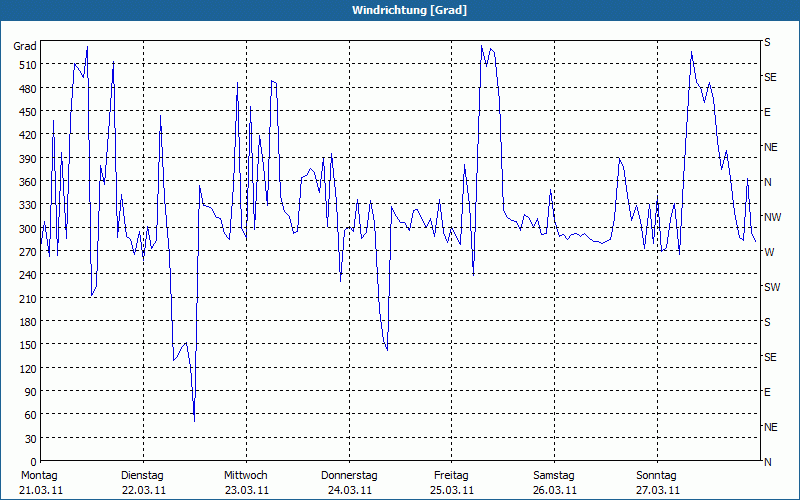This screenshot has width=800, height=500.
Task: Select the SW compass direction label
Action: (x=772, y=287)
